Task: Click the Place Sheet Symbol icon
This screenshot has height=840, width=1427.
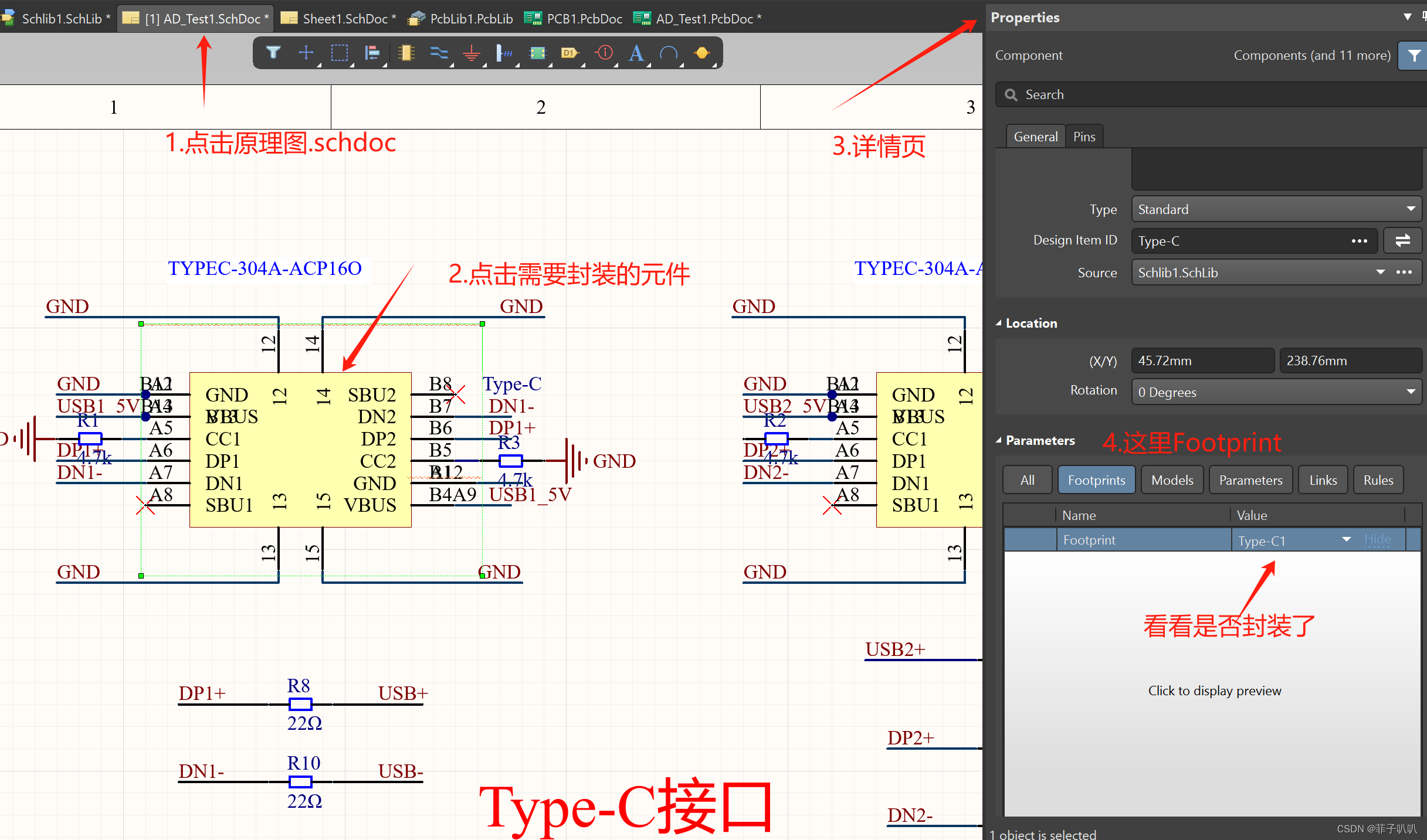Action: click(x=537, y=53)
